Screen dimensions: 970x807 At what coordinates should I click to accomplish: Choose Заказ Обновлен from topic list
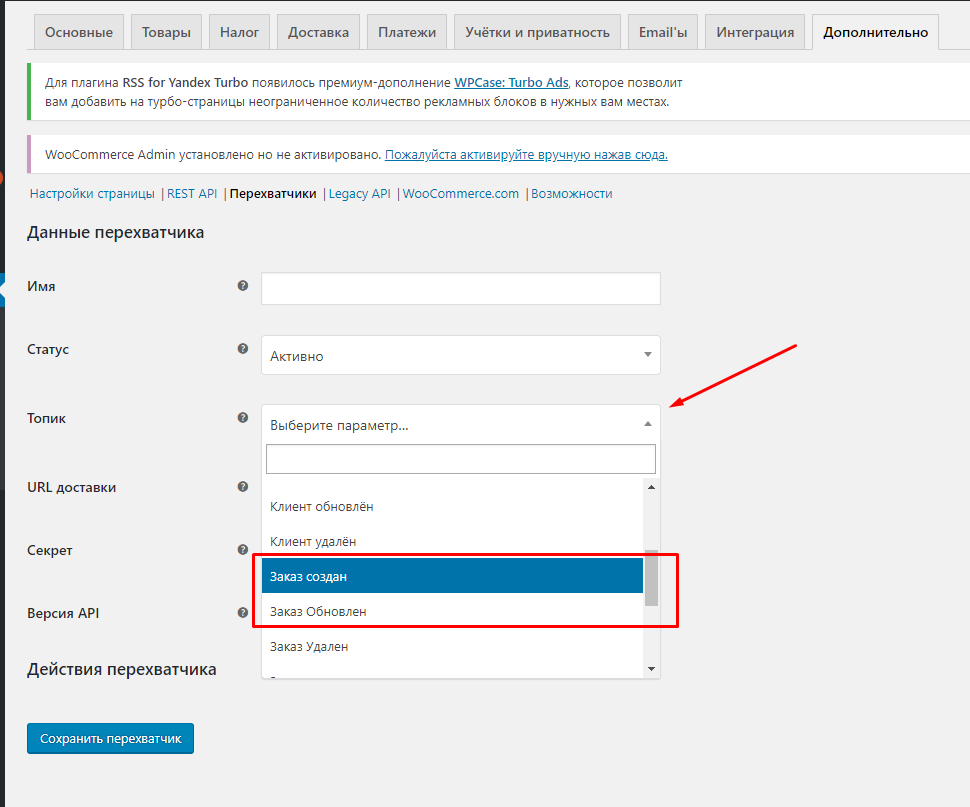tap(452, 611)
